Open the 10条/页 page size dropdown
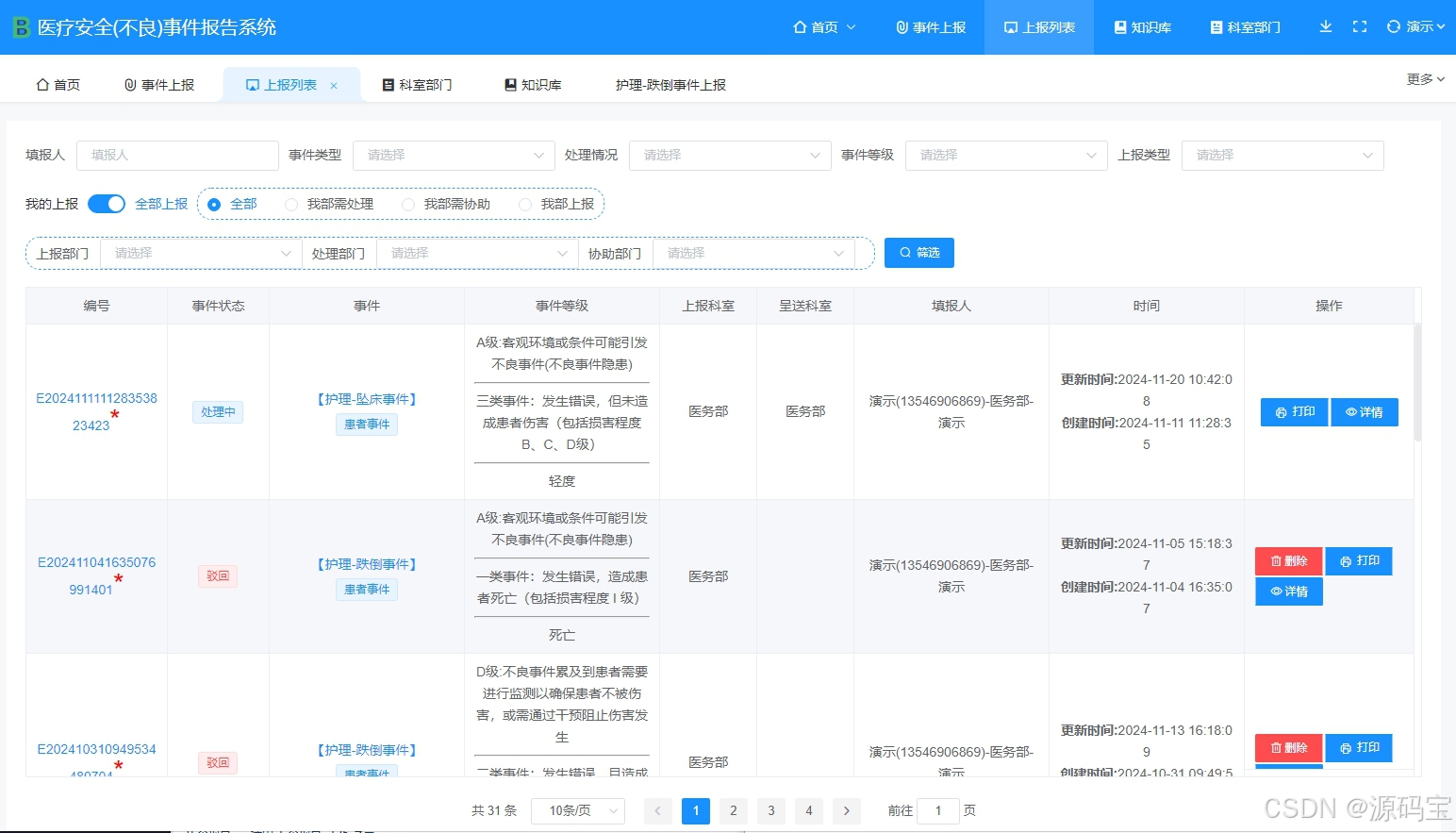 click(x=578, y=810)
